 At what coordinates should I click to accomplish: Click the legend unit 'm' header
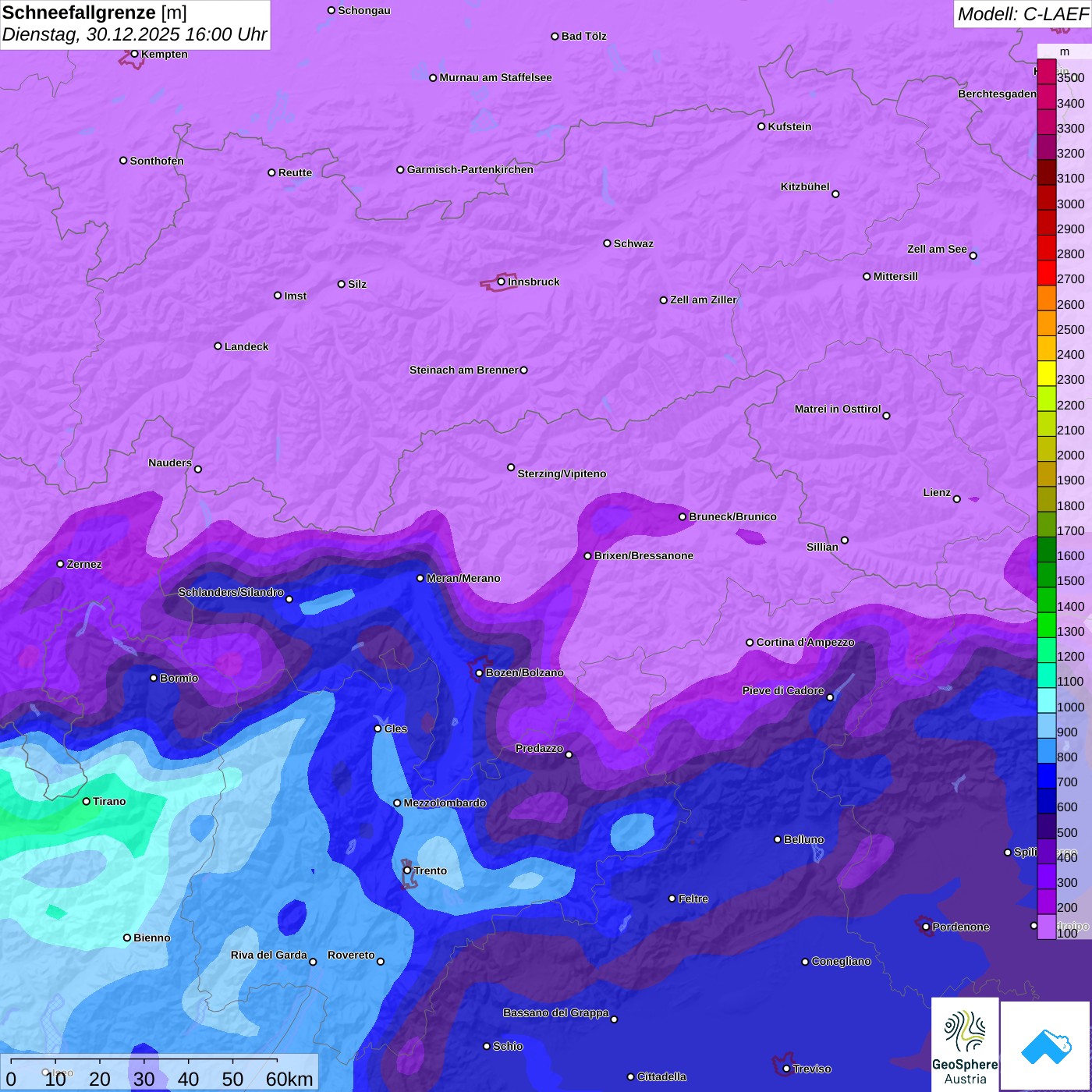pos(1065,51)
